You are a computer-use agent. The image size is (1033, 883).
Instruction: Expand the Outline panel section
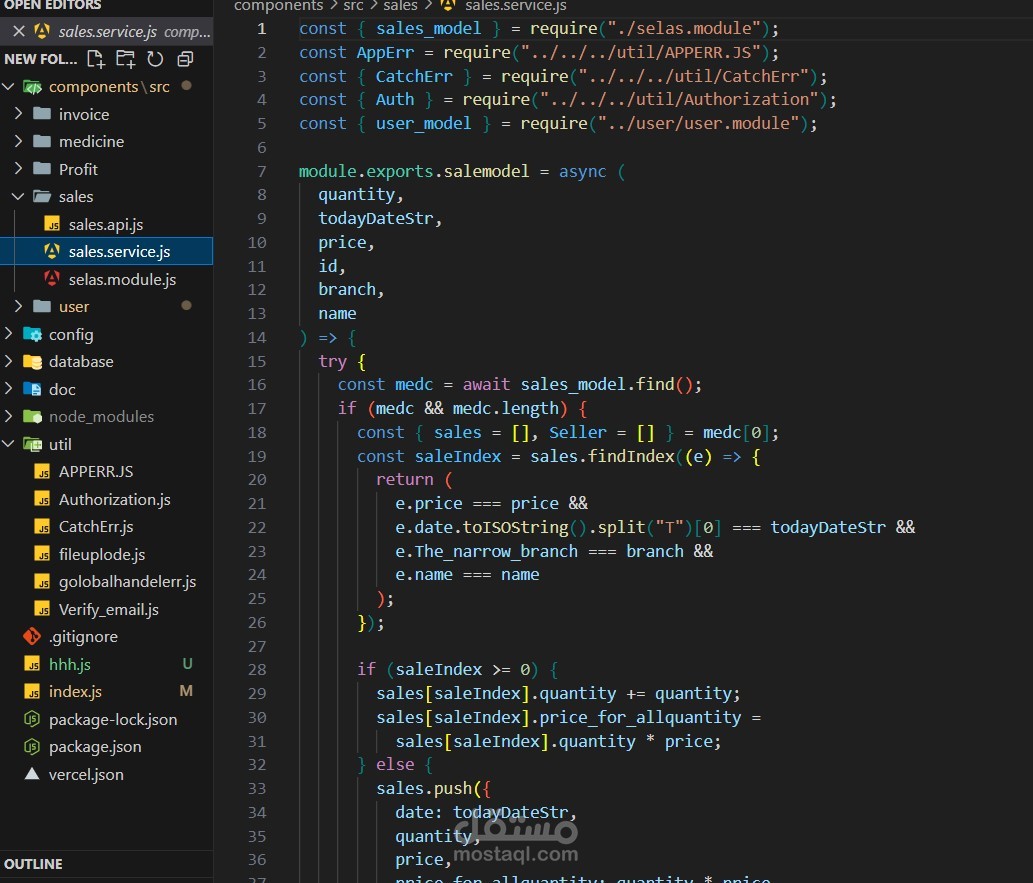(106, 864)
